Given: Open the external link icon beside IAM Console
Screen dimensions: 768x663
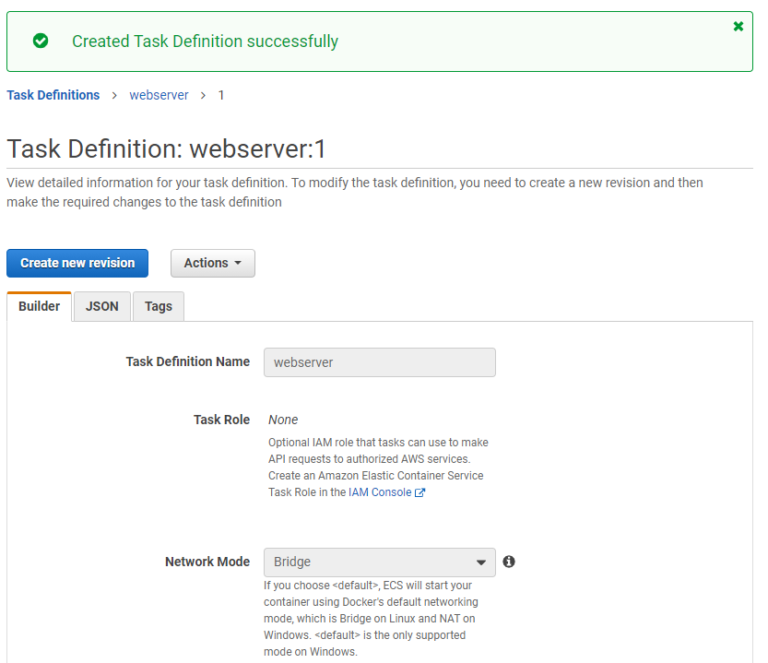Looking at the screenshot, I should pyautogui.click(x=420, y=493).
